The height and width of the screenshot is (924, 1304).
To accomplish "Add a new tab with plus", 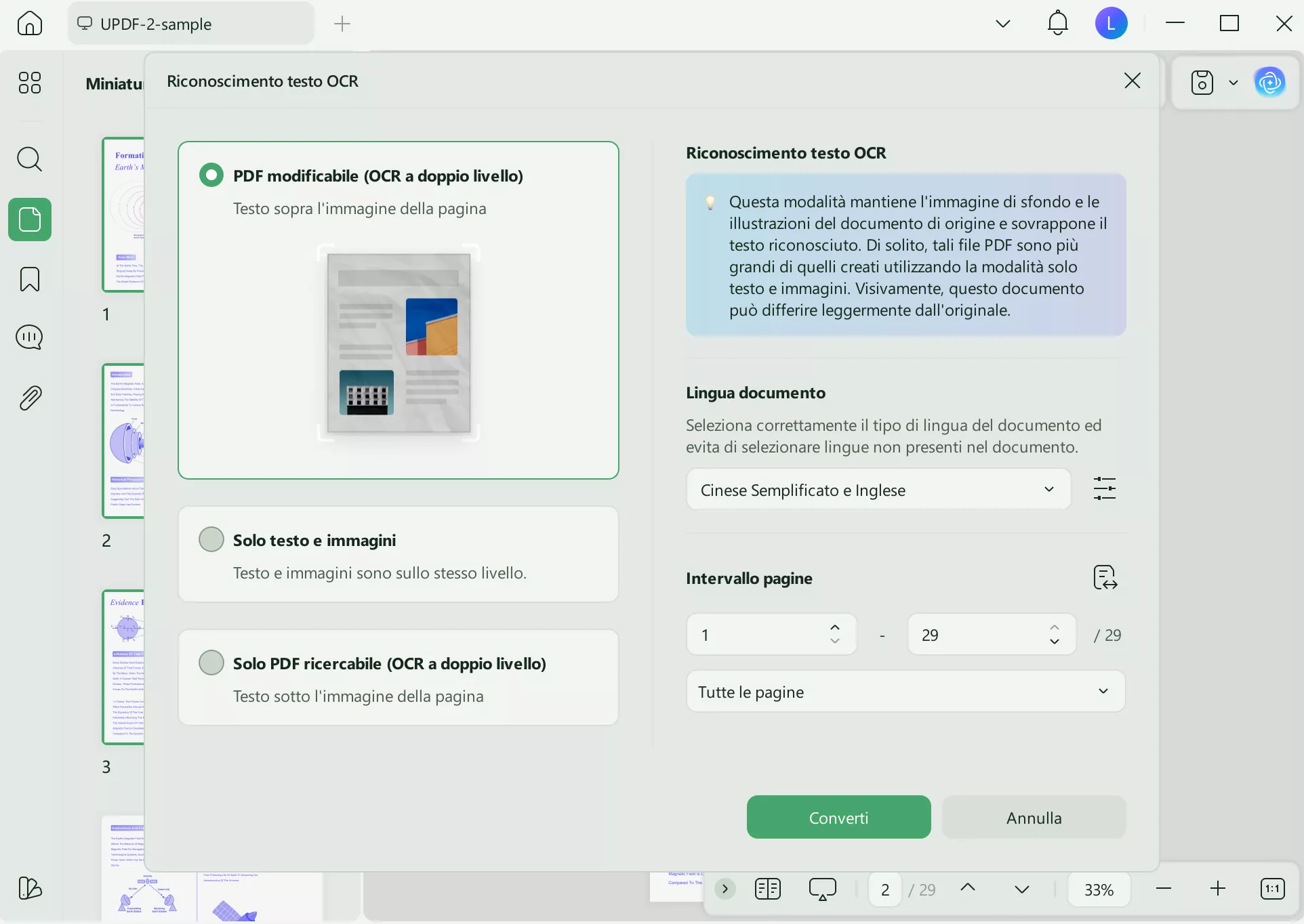I will coord(342,24).
